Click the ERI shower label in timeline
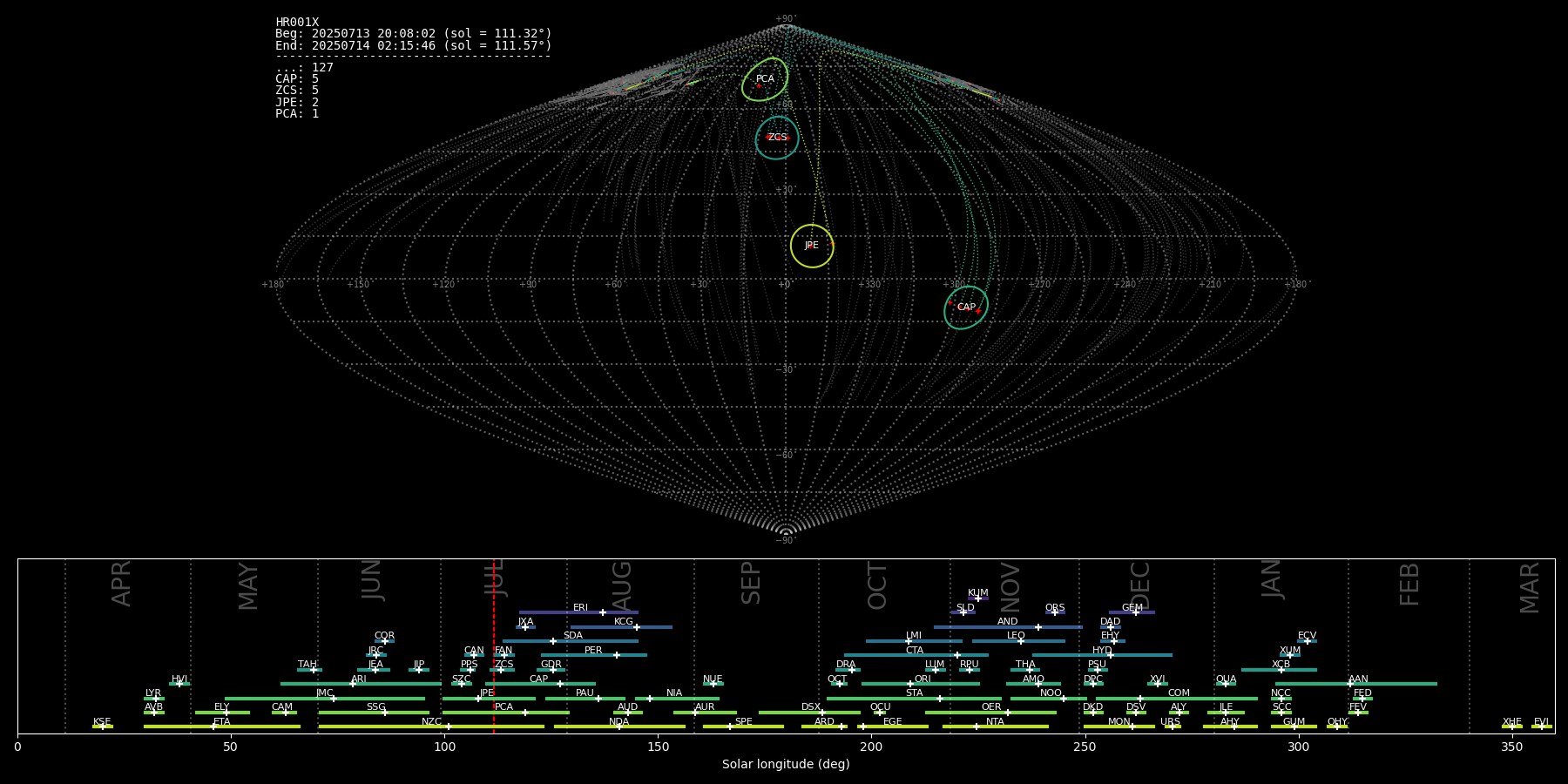The image size is (1568, 784). click(580, 608)
